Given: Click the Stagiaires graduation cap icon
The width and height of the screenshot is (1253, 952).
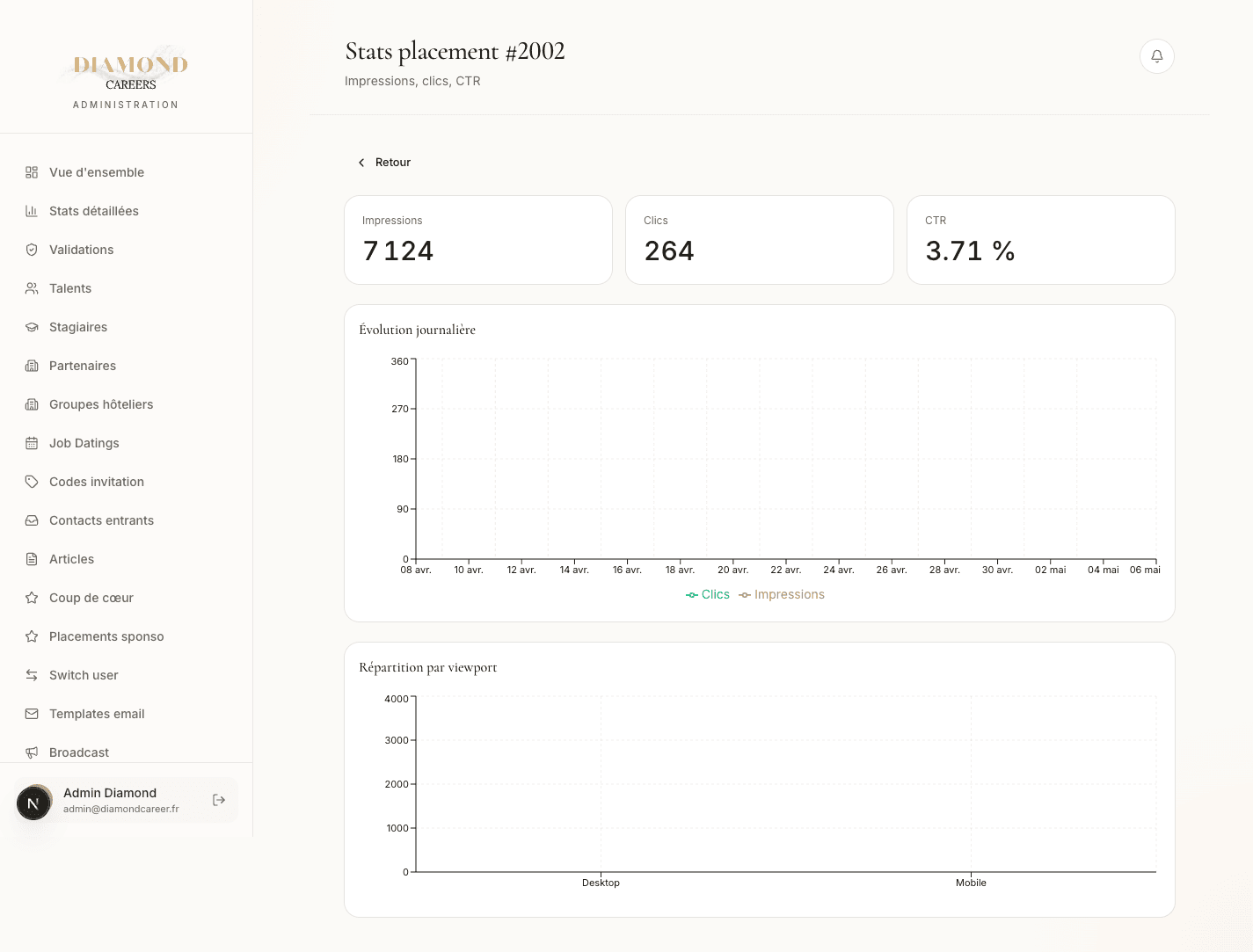Looking at the screenshot, I should tap(32, 327).
